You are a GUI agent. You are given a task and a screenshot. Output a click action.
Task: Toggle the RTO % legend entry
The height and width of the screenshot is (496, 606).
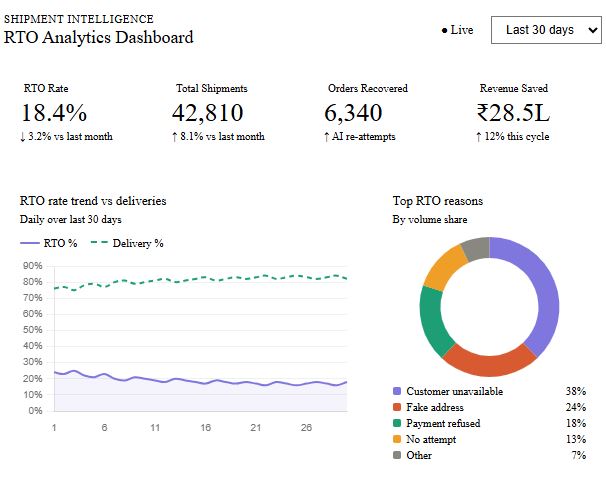(49, 243)
